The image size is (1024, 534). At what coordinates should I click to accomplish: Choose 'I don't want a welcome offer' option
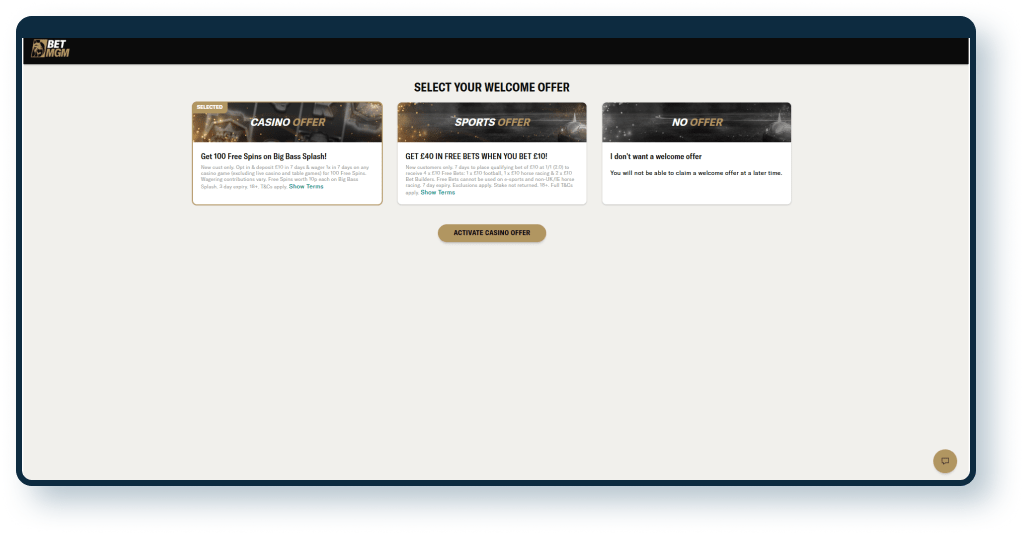coord(656,157)
